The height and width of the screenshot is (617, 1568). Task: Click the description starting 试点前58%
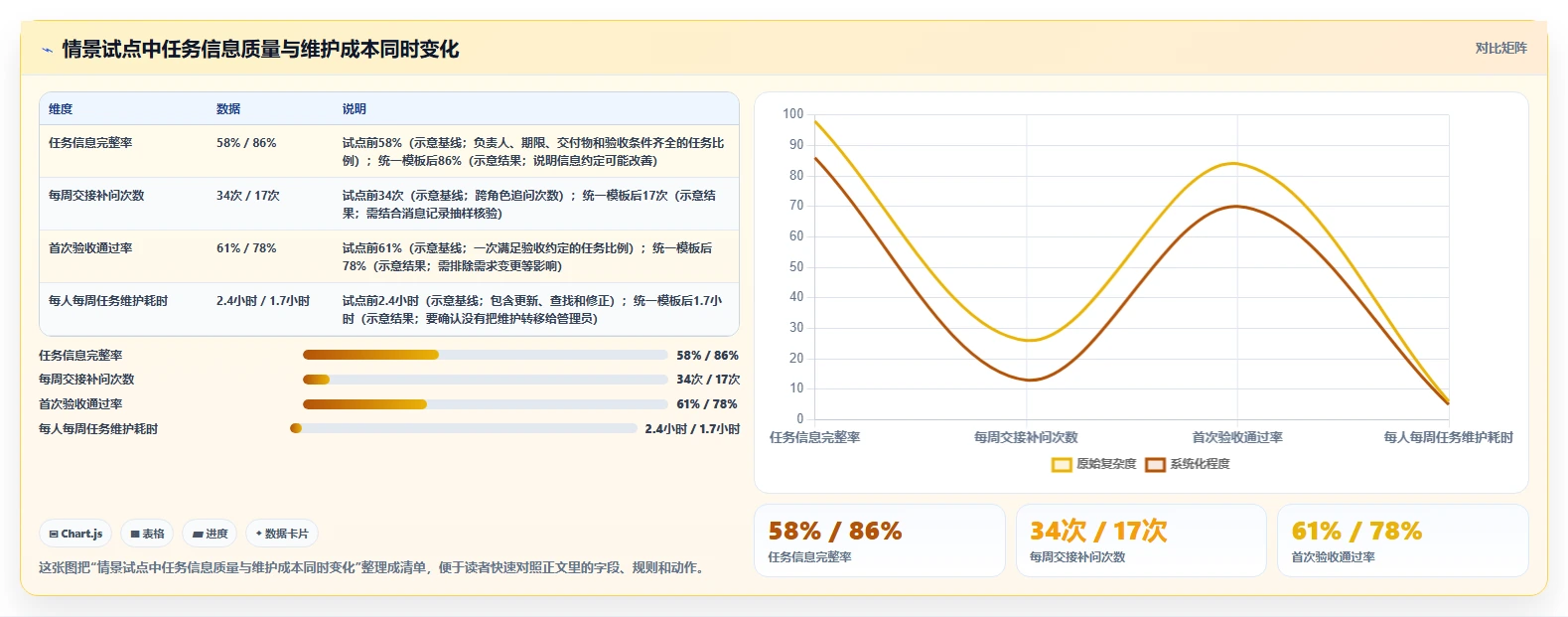point(533,152)
